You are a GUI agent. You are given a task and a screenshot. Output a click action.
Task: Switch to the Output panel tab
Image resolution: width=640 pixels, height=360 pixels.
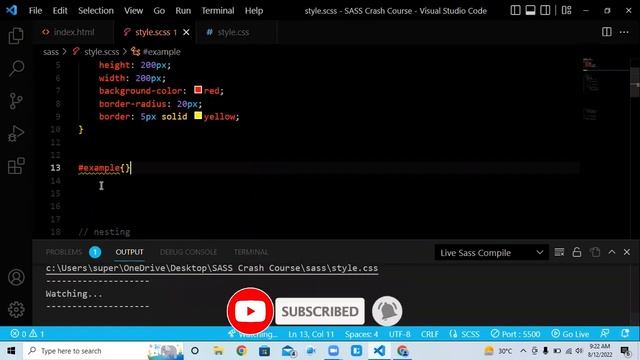129,252
